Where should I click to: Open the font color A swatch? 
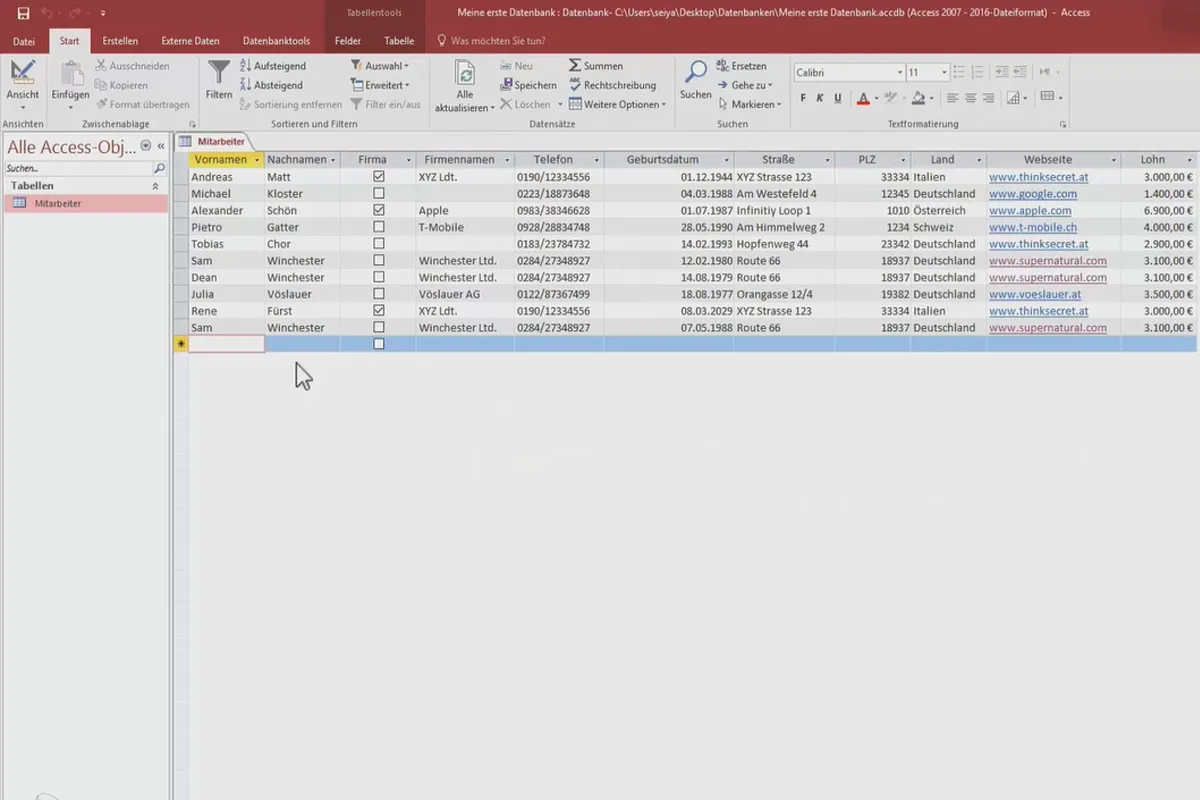click(865, 98)
